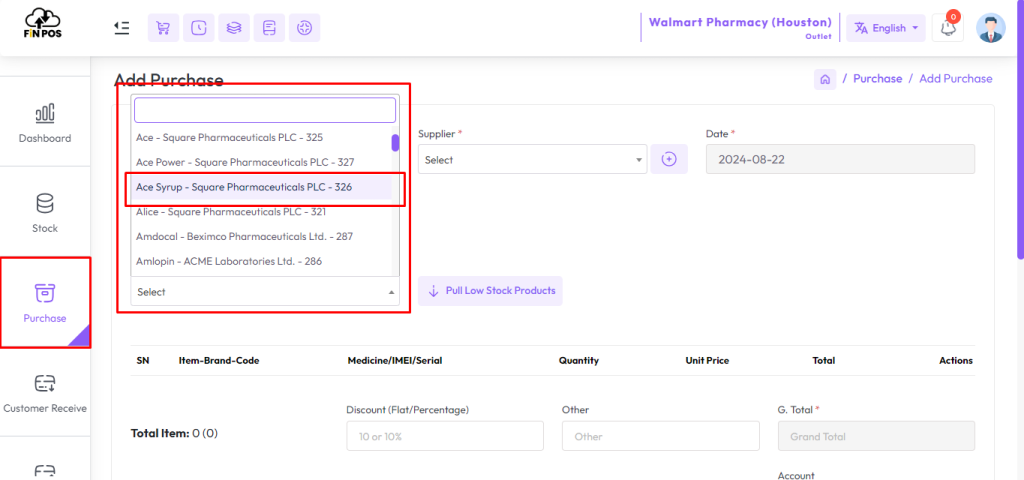Select "Amlopin - ACME Laboratories Ltd. - 286"
Image resolution: width=1024 pixels, height=480 pixels.
coord(261,261)
